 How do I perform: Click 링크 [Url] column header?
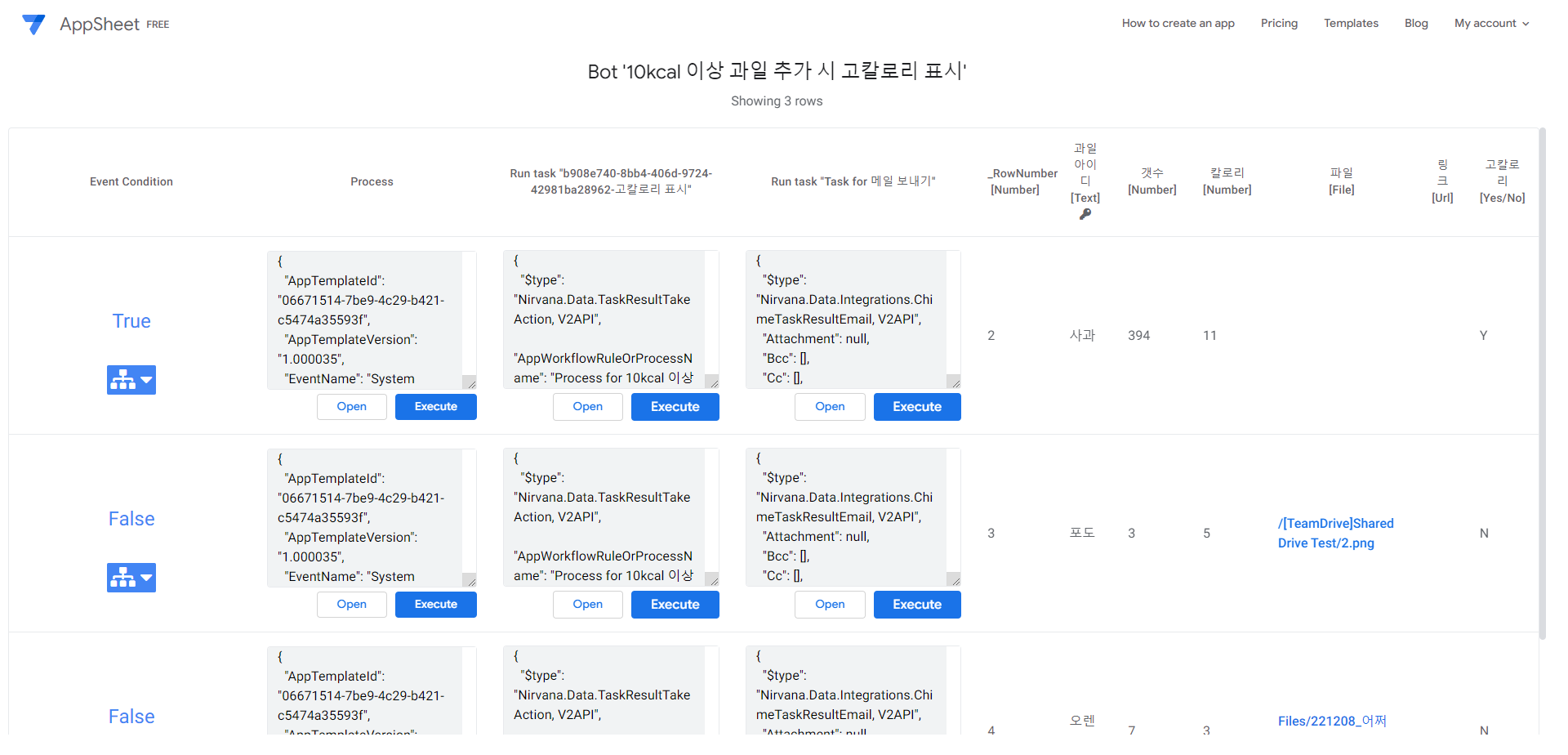pos(1442,181)
